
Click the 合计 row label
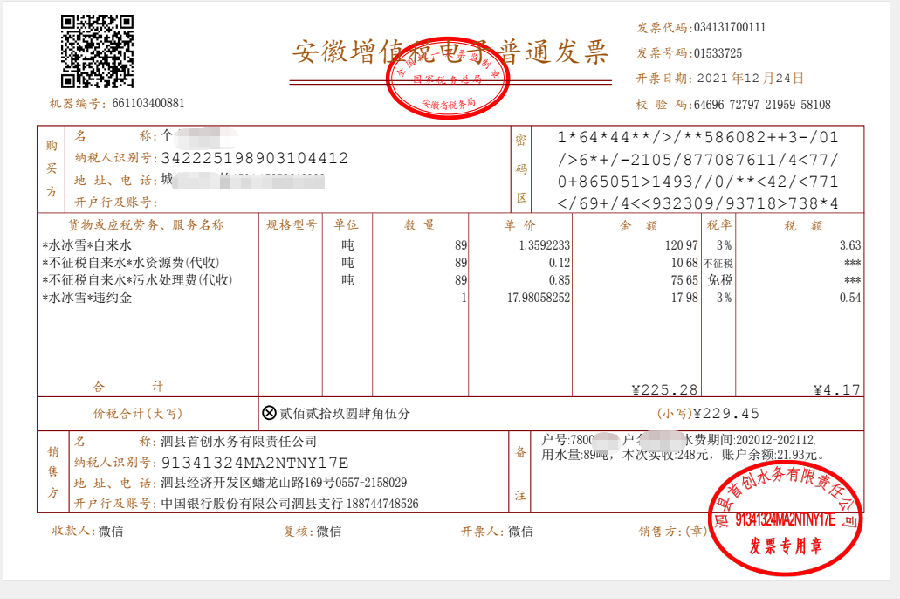pyautogui.click(x=129, y=387)
